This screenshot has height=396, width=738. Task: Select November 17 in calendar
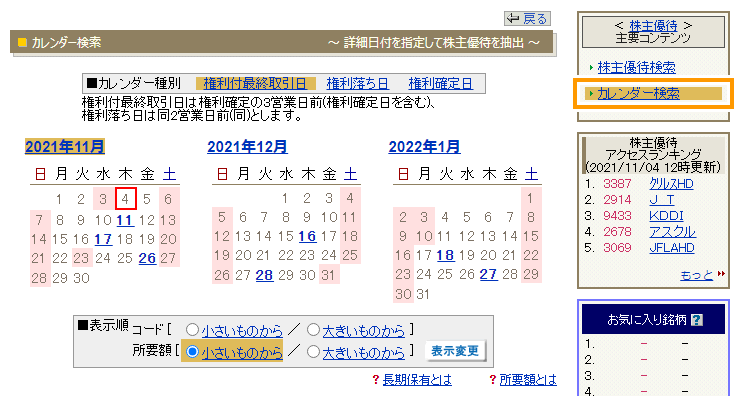103,239
